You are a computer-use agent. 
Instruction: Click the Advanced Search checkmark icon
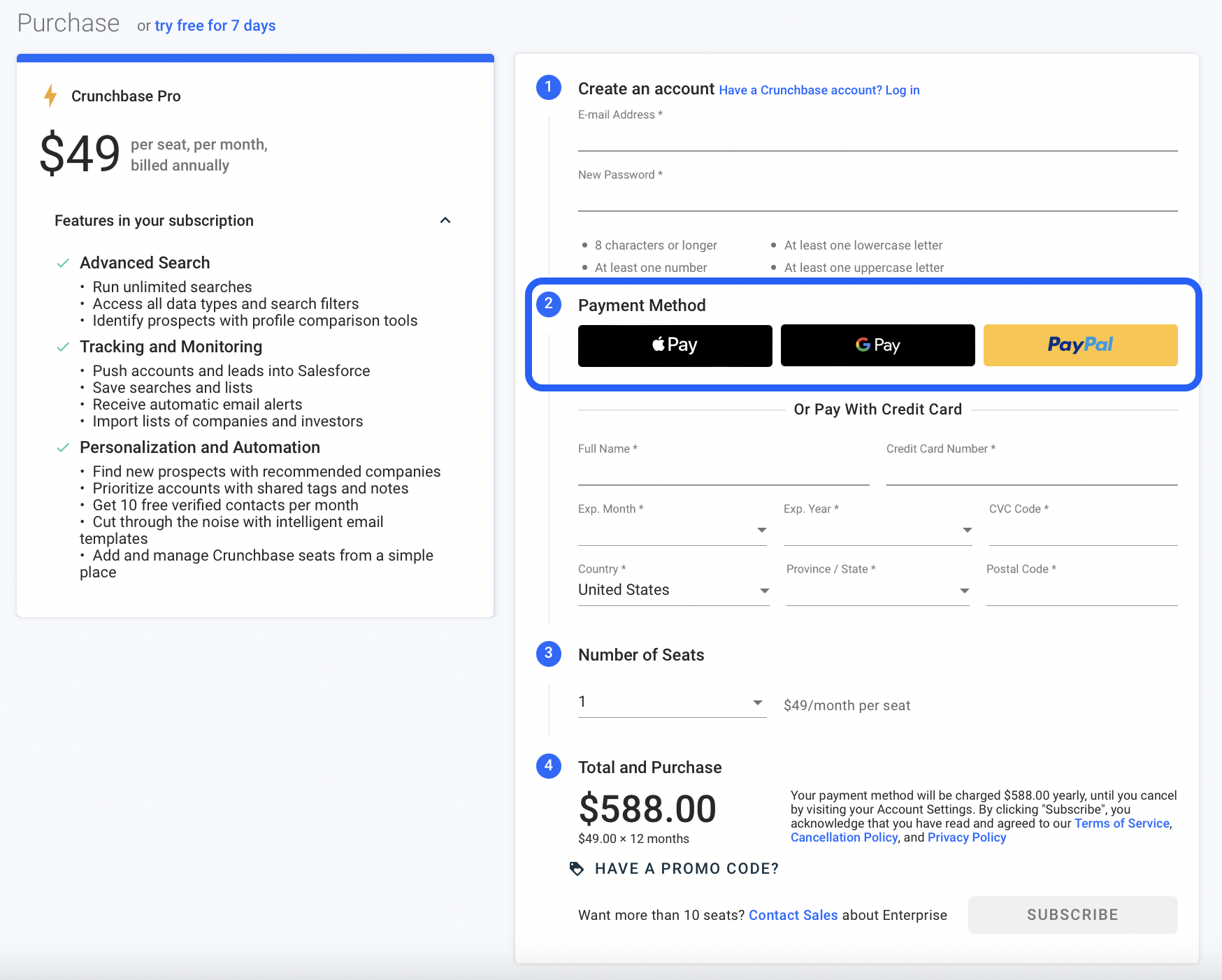63,263
